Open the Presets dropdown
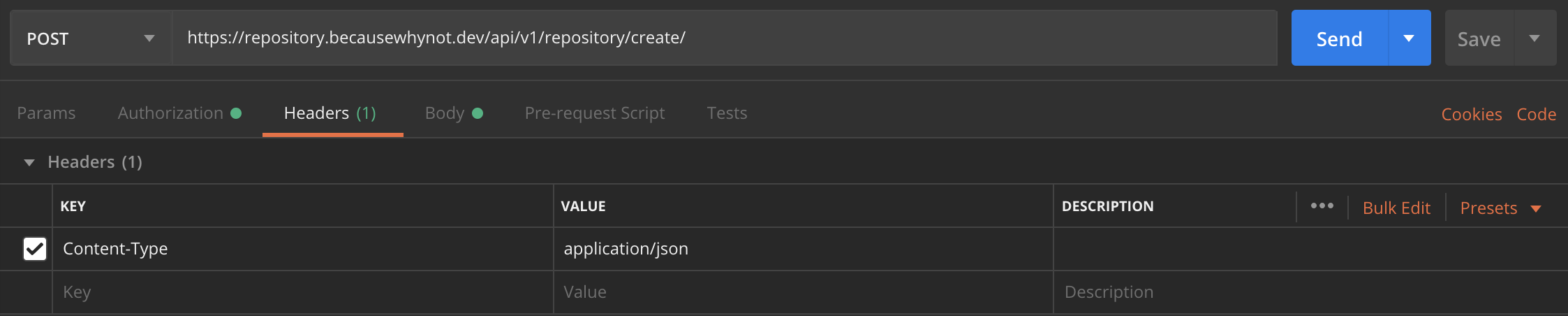This screenshot has width=1568, height=316. click(1500, 208)
